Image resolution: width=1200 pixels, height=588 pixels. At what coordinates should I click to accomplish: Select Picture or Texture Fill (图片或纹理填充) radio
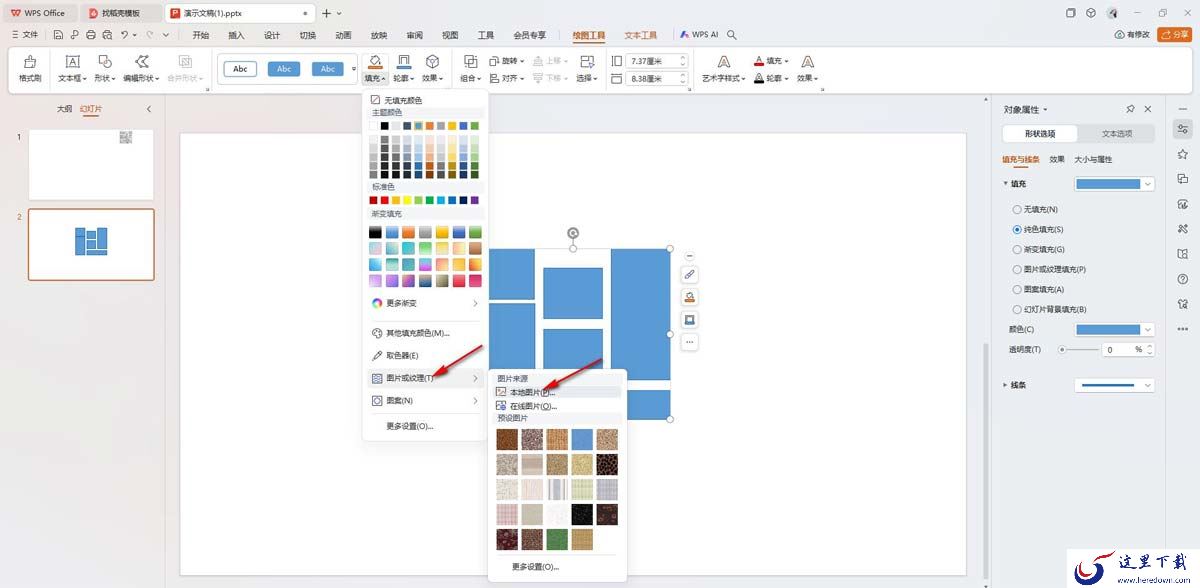coord(1018,269)
